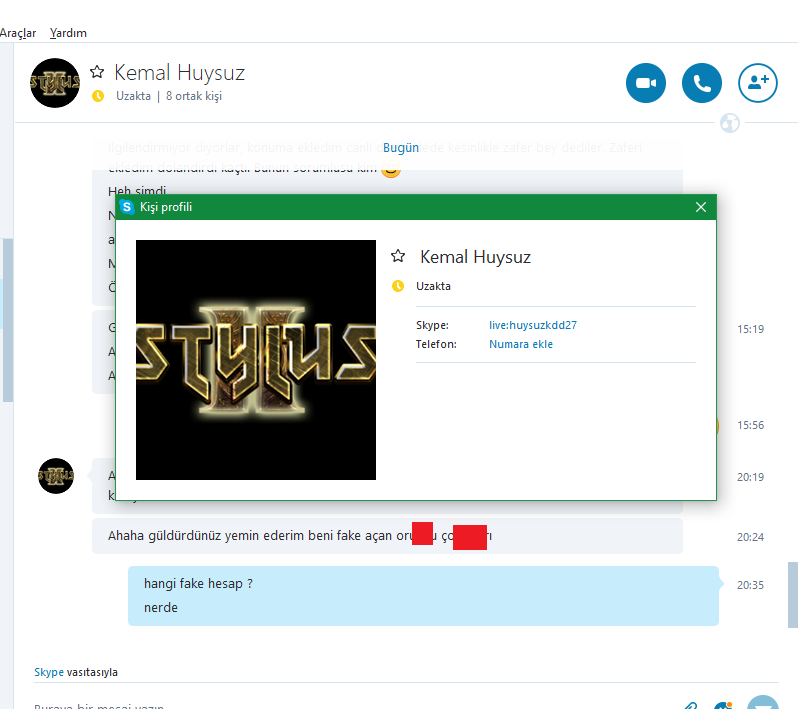Click the Numara ekle link
This screenshot has width=798, height=709.
click(521, 344)
